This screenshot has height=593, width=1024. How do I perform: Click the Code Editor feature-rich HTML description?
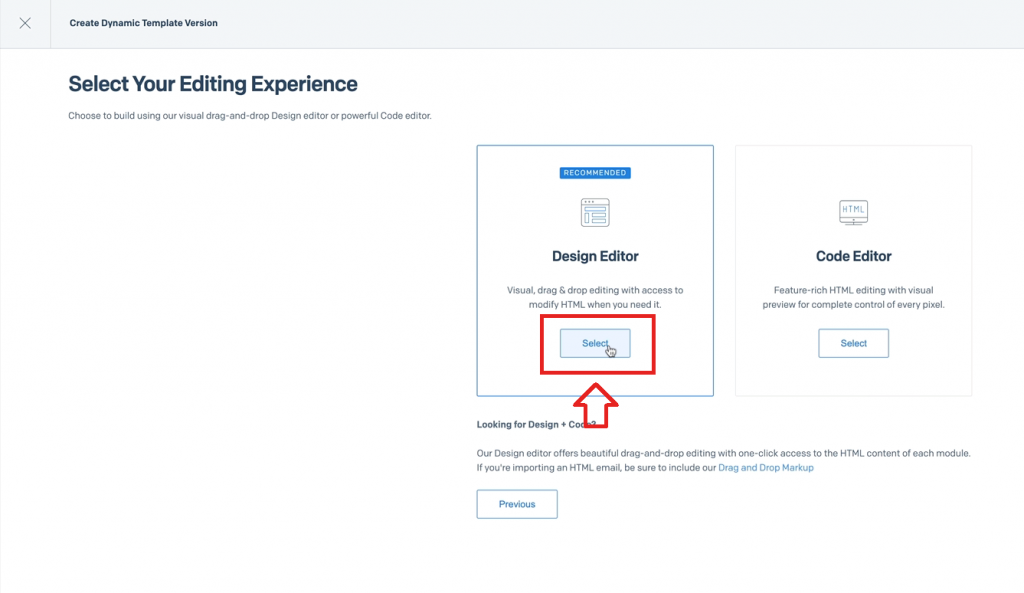854,297
